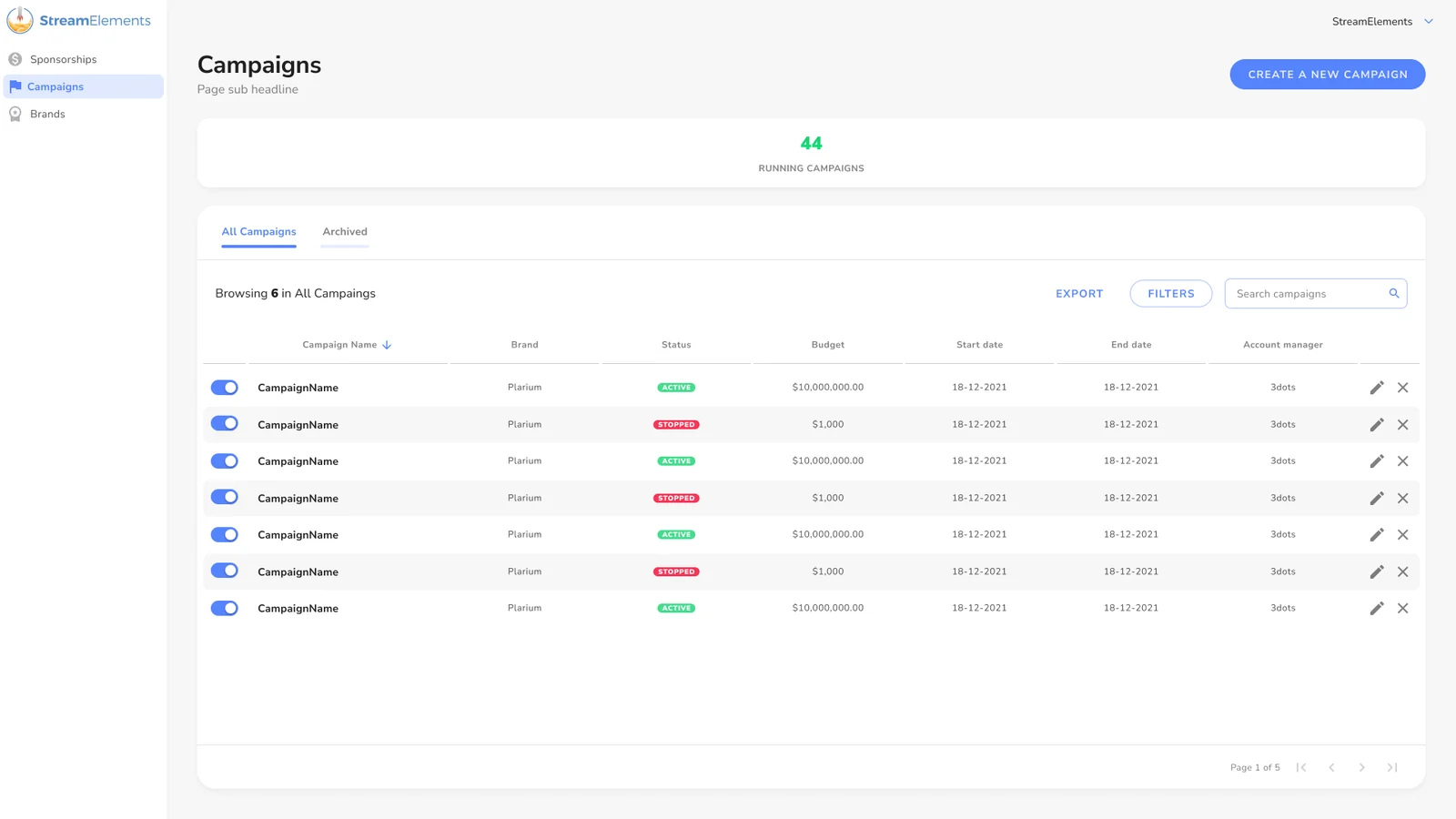Edit the first campaign via pencil icon

tap(1377, 388)
